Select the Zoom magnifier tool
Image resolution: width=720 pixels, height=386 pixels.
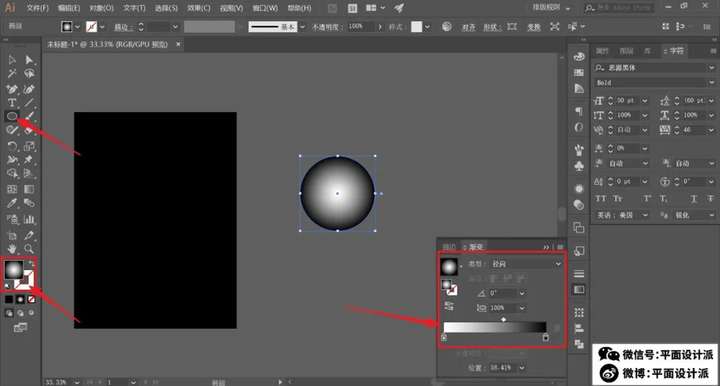coord(29,249)
